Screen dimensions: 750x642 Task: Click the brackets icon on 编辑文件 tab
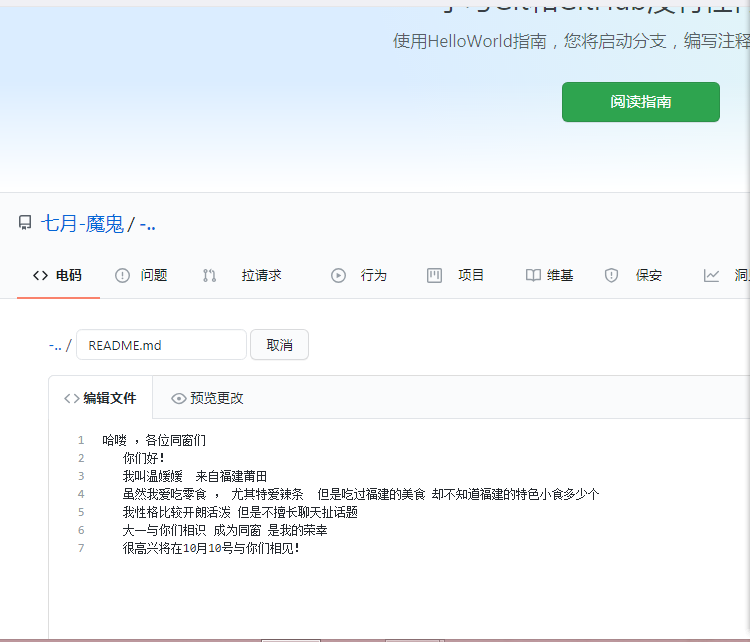[72, 398]
